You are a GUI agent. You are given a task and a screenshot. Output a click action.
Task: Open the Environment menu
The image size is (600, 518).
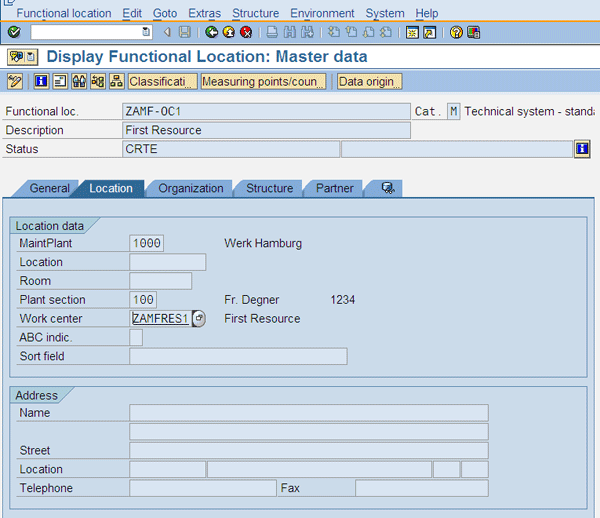[x=322, y=13]
